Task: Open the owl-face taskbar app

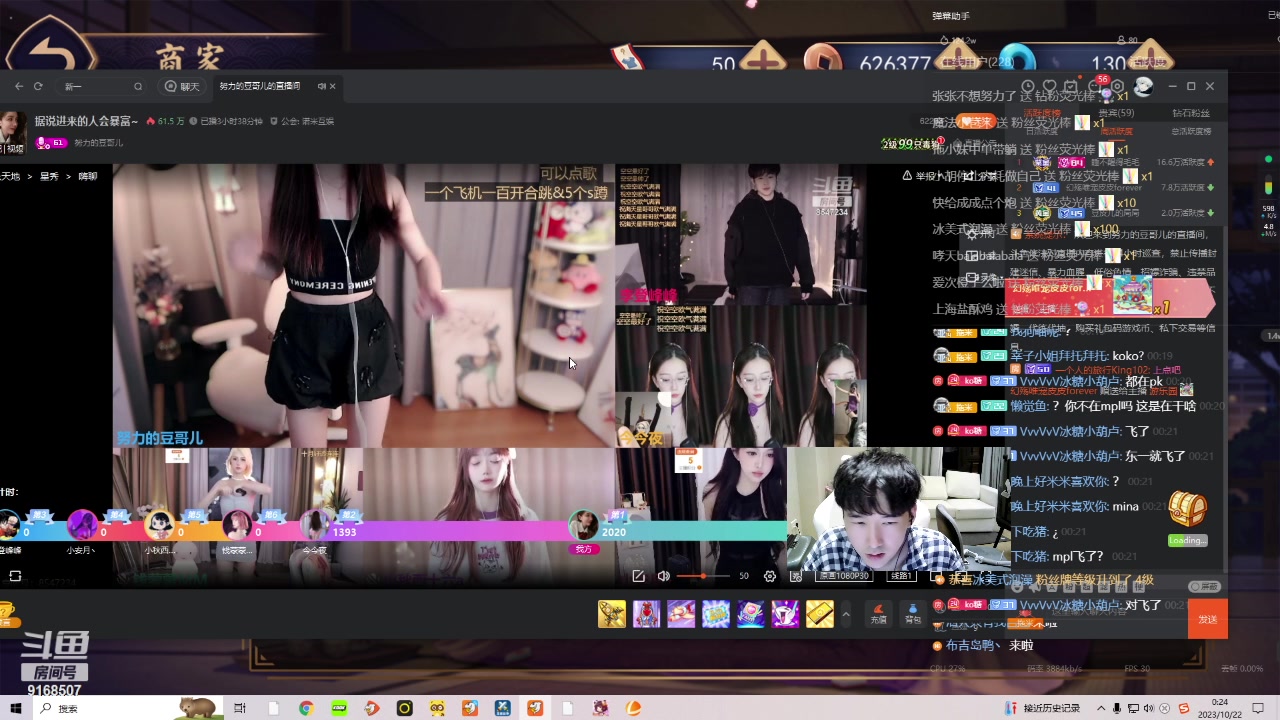Action: pos(437,708)
